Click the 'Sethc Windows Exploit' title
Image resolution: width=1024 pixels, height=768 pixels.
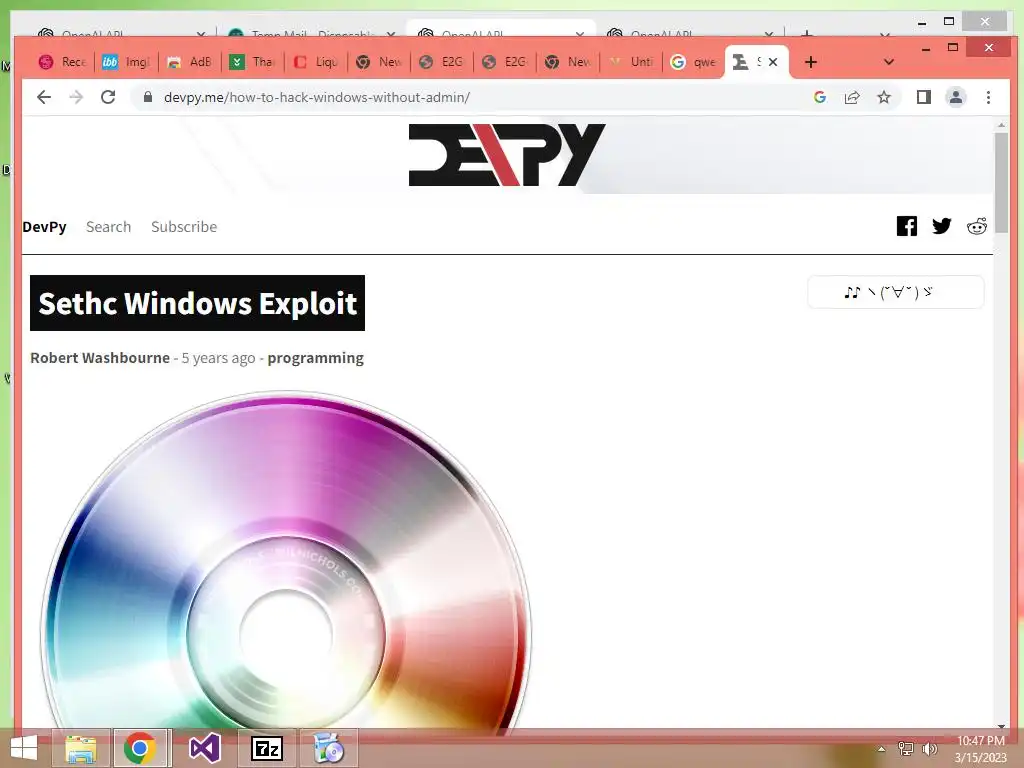click(x=197, y=303)
